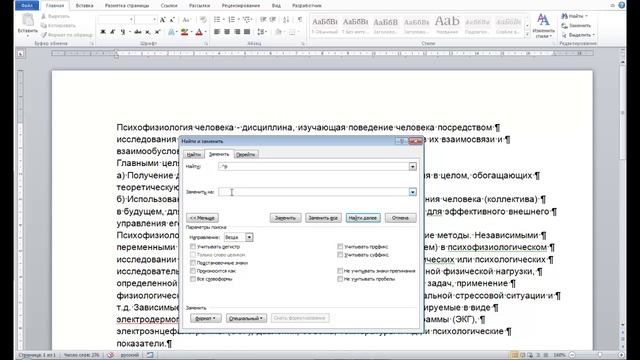Viewport: 640px width, 360px height.
Task: Click the Numbering list icon
Action: coord(233,20)
